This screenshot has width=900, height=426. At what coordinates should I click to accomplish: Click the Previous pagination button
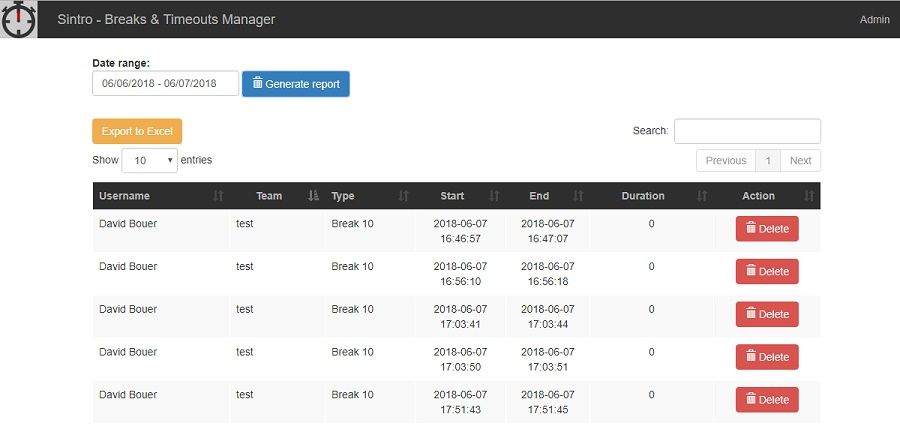726,161
